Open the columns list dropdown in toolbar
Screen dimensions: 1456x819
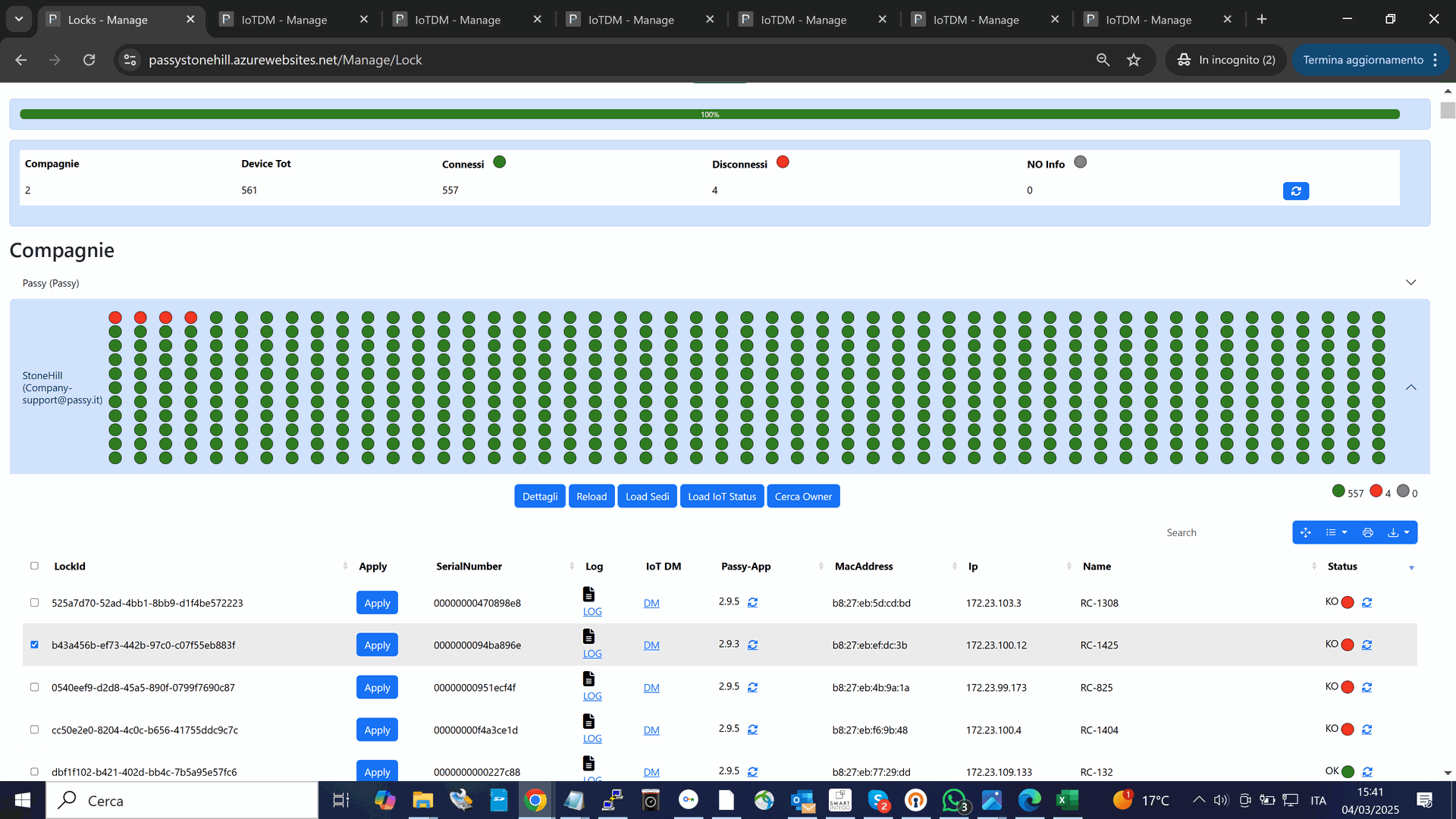coord(1335,532)
